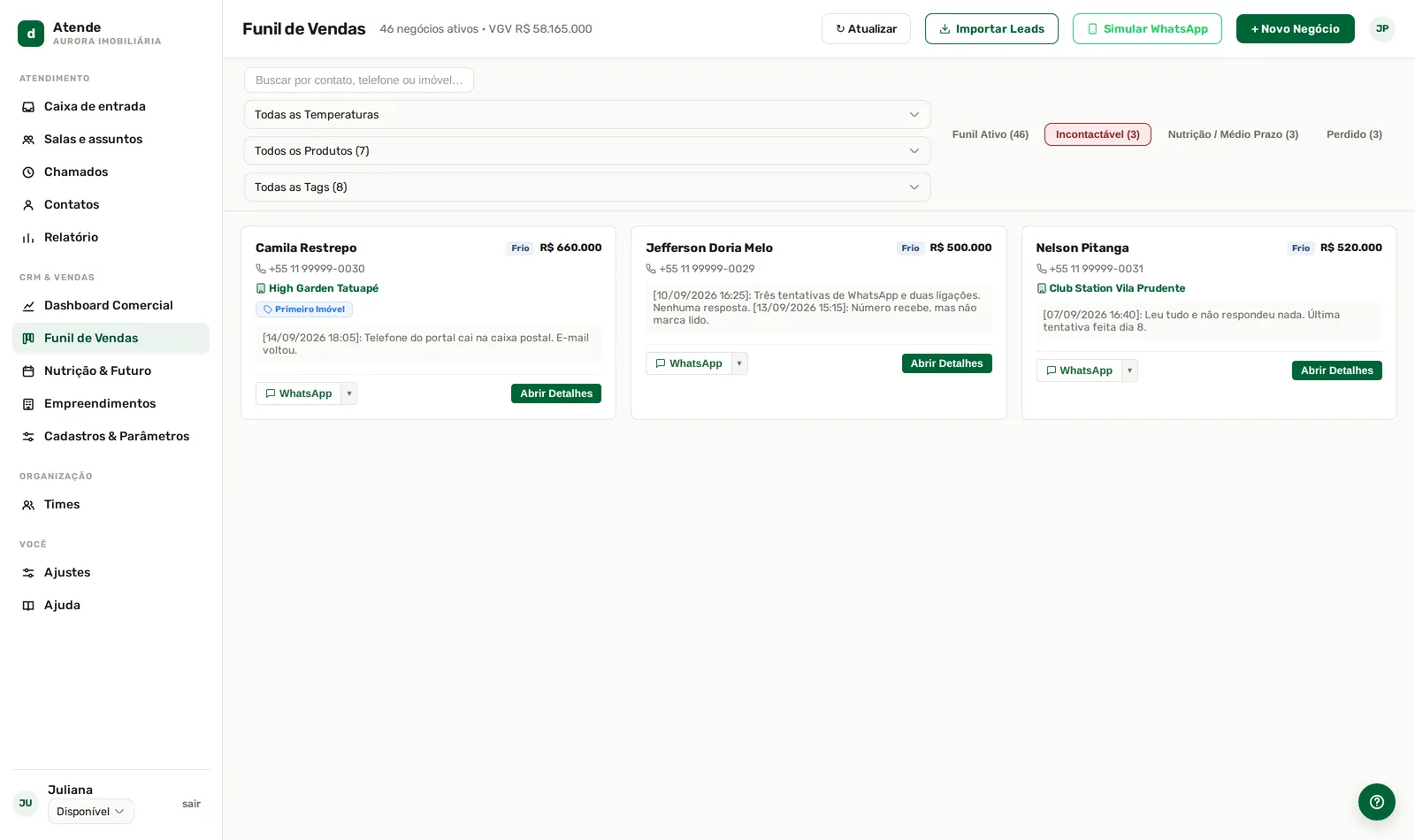Click Simular WhatsApp button

(x=1147, y=29)
